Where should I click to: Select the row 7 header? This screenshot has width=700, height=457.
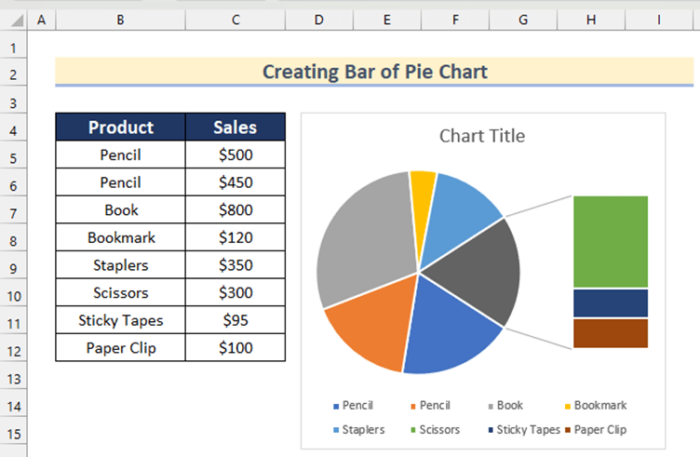[x=13, y=212]
